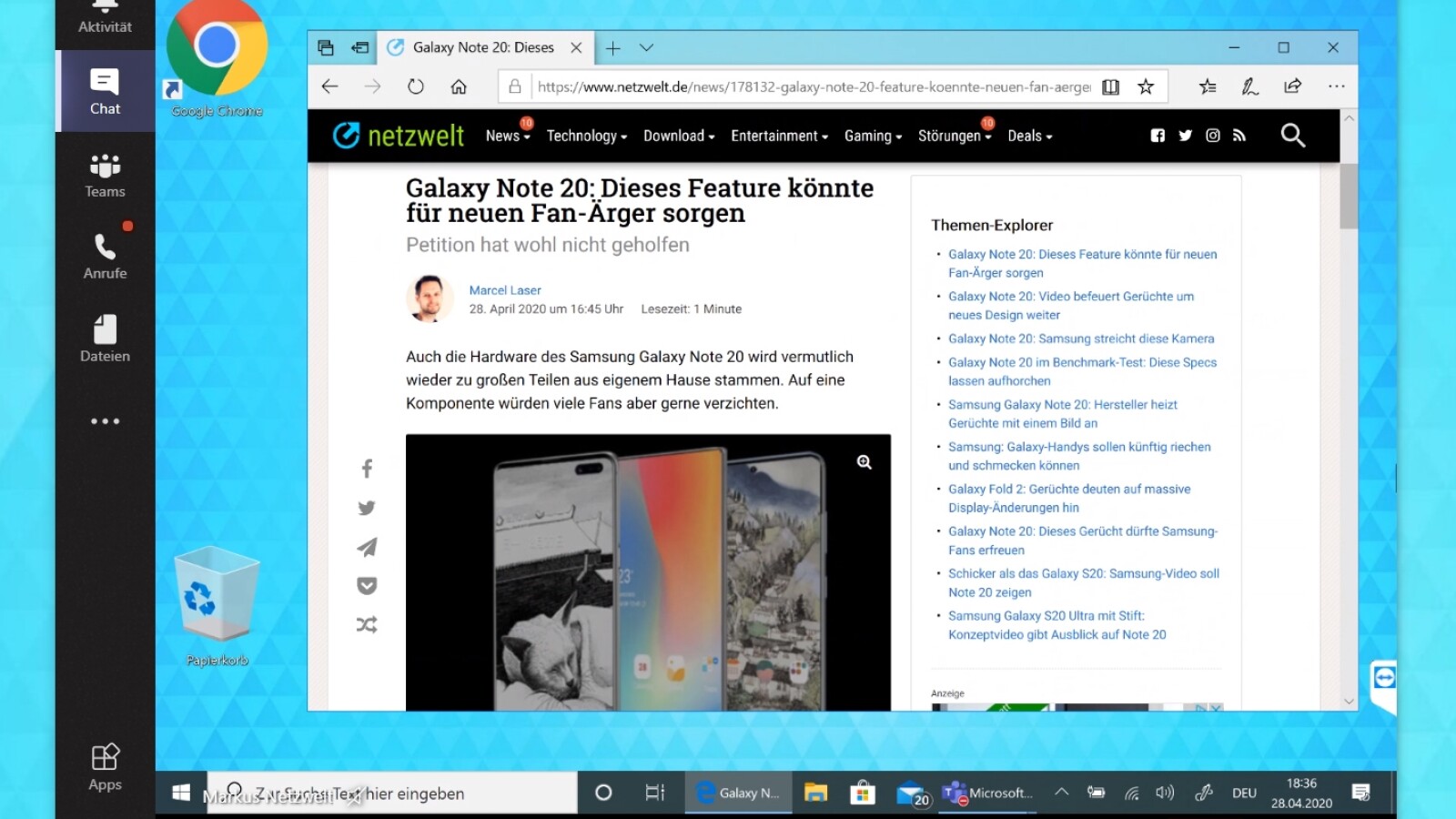This screenshot has width=1456, height=819.
Task: Open the Aktivität section in Teams sidebar
Action: coord(105,18)
